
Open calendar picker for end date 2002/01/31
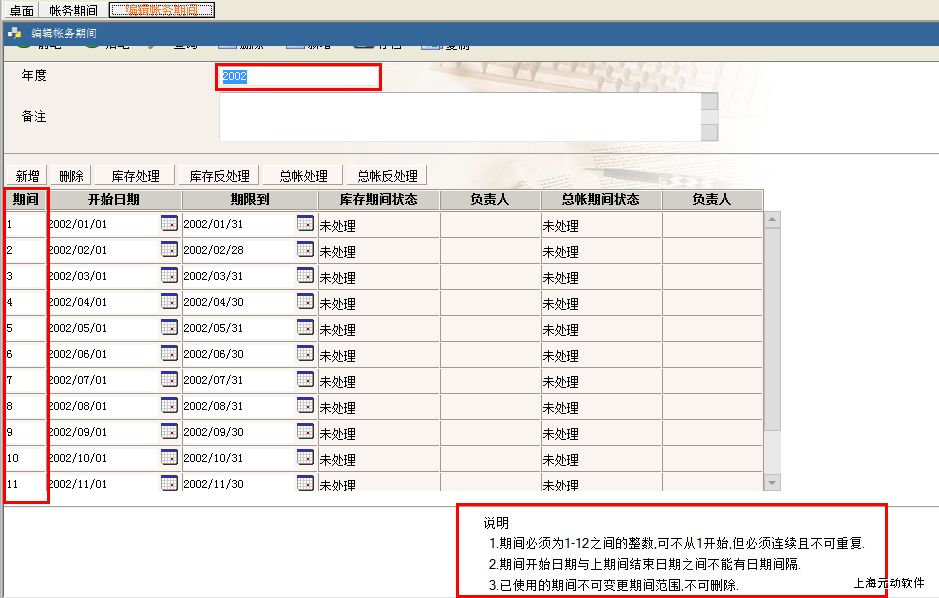[305, 223]
